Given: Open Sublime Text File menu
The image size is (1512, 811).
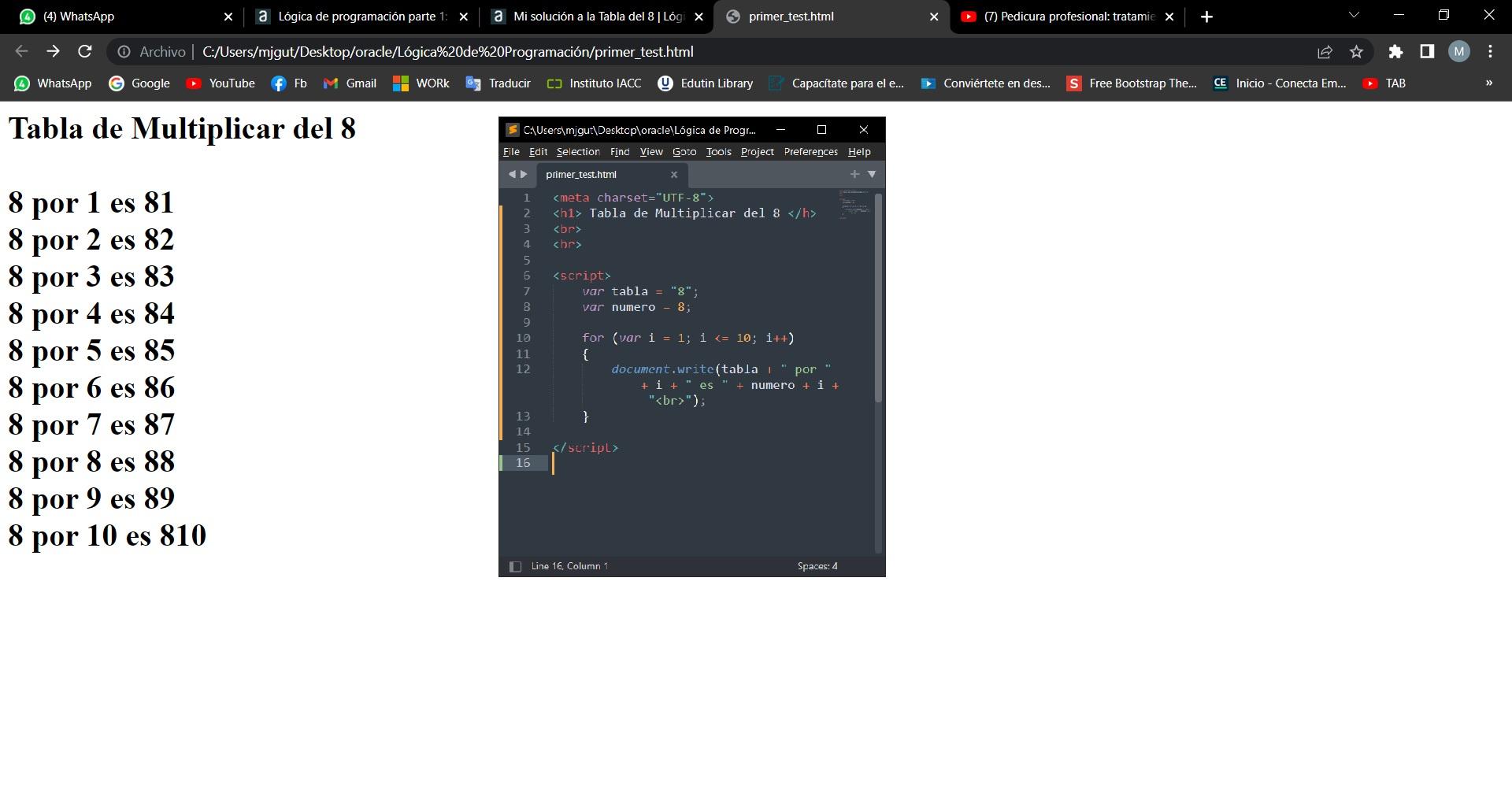Looking at the screenshot, I should (511, 152).
